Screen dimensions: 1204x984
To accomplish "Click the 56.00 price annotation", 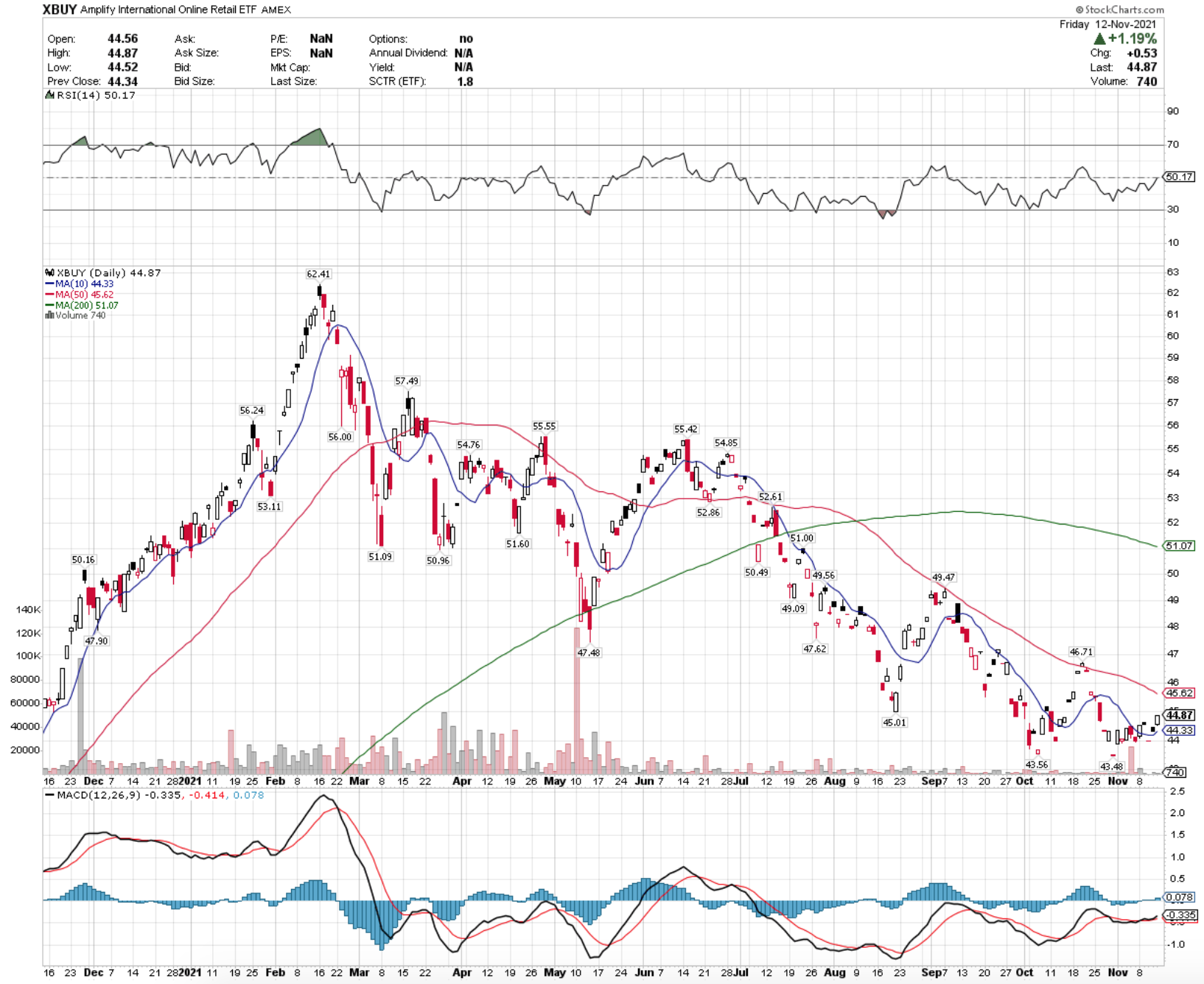I will tap(340, 437).
